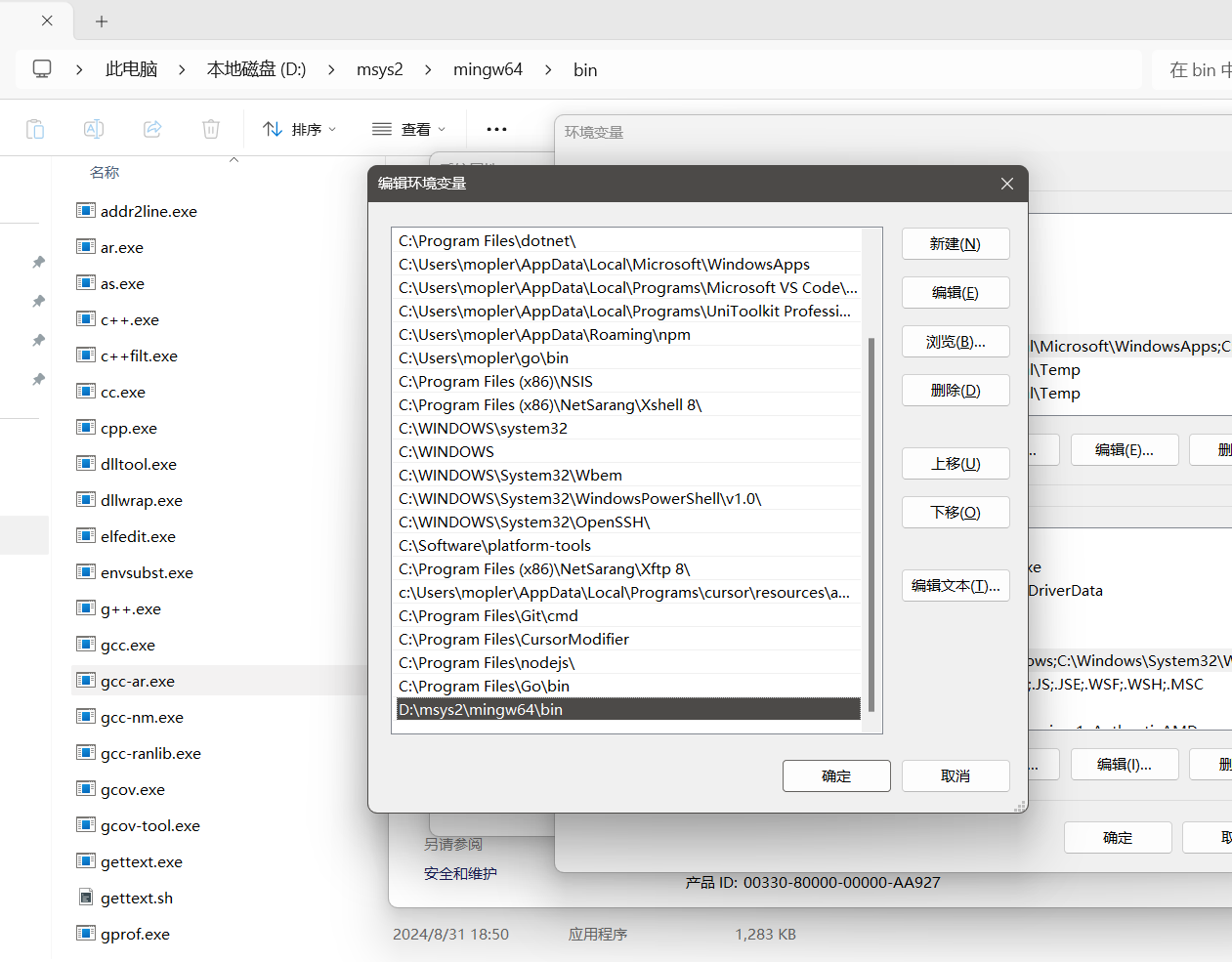Open a new tab with the plus icon
The width and height of the screenshot is (1232, 962).
102,21
